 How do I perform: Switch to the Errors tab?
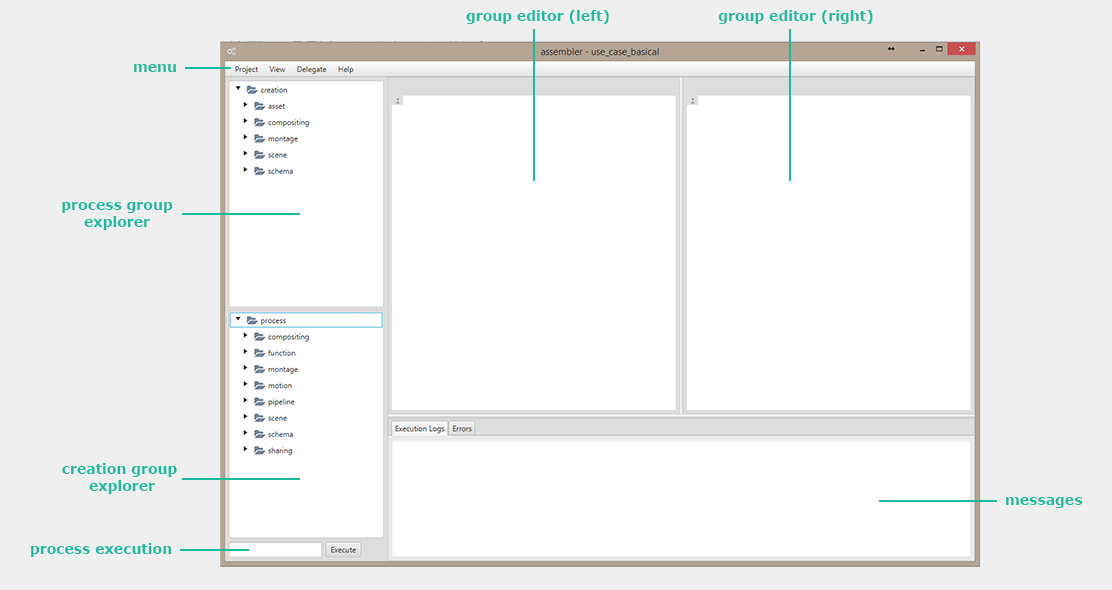(462, 429)
